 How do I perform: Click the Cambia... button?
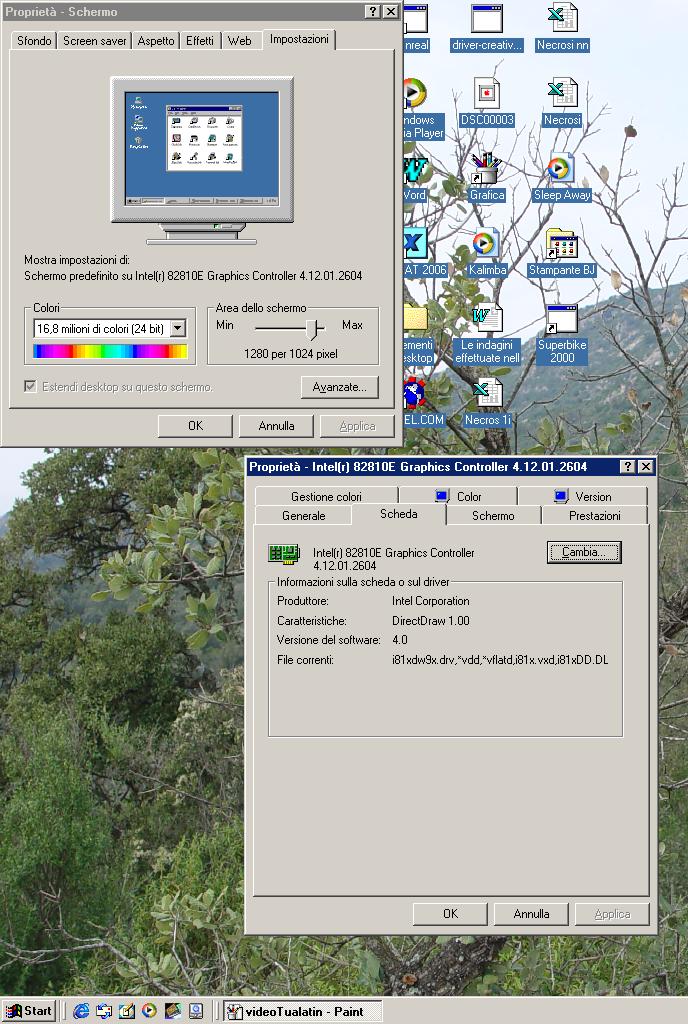(584, 552)
